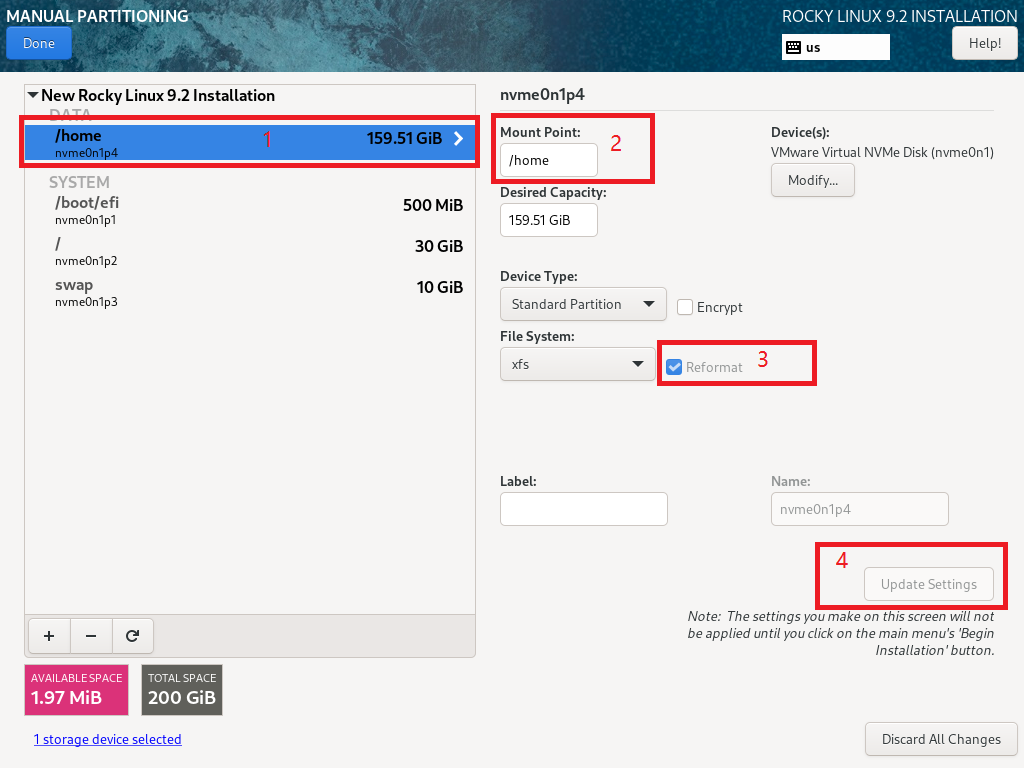Select the swap partition row
Screen dimensions: 1024x768
[250, 293]
